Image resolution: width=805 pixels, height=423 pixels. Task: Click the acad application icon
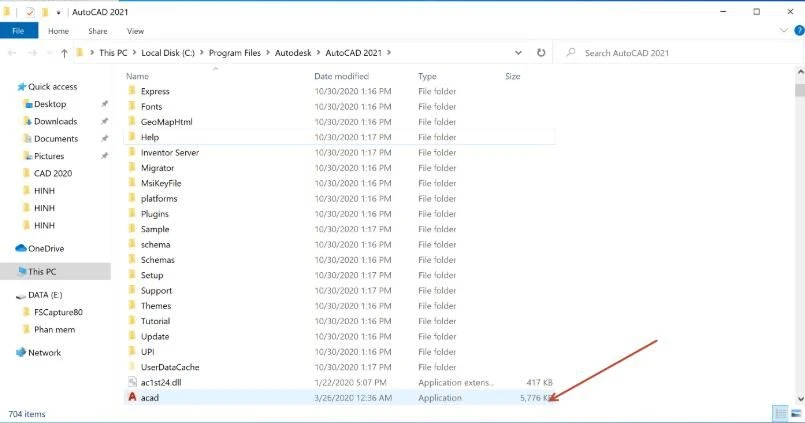coord(131,398)
